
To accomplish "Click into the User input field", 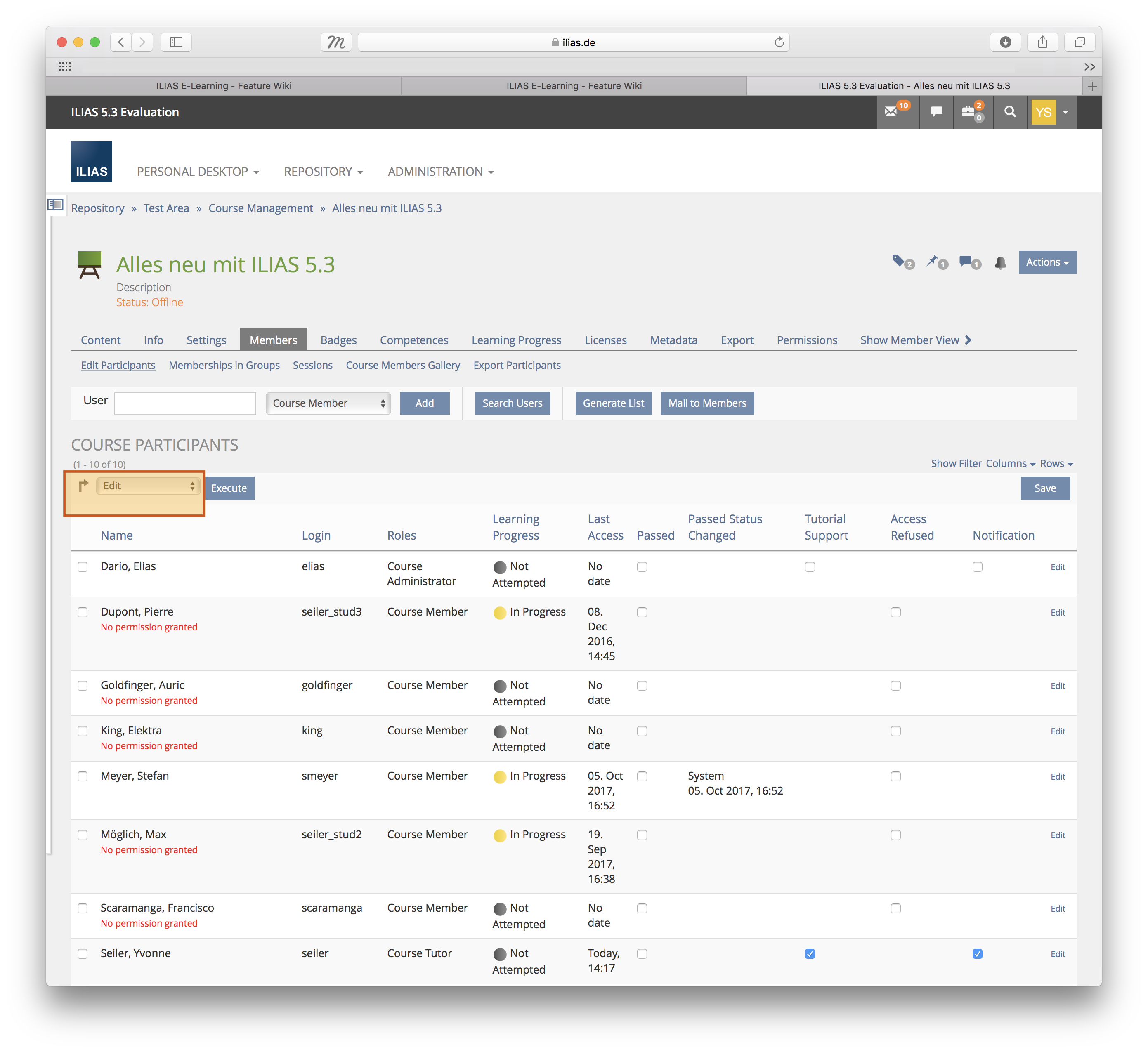I will [x=185, y=403].
